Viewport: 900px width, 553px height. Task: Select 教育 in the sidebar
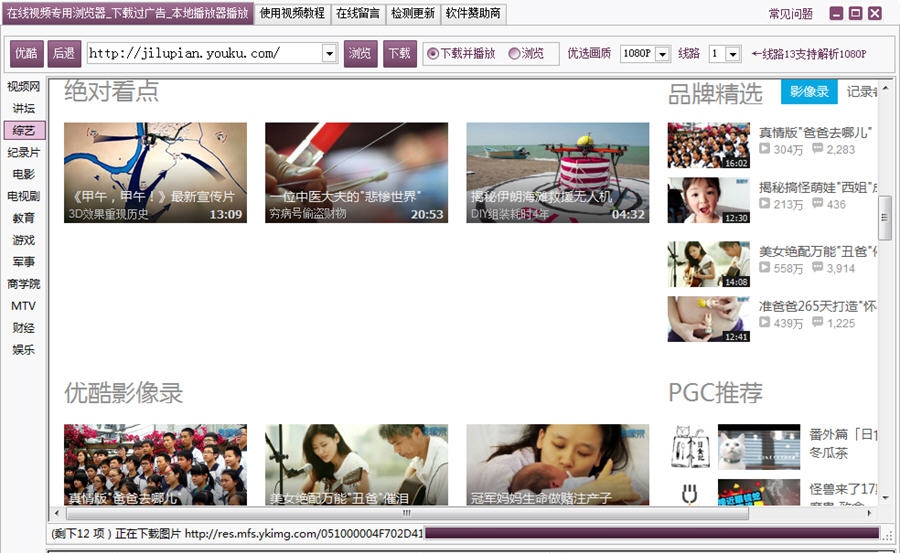[24, 218]
